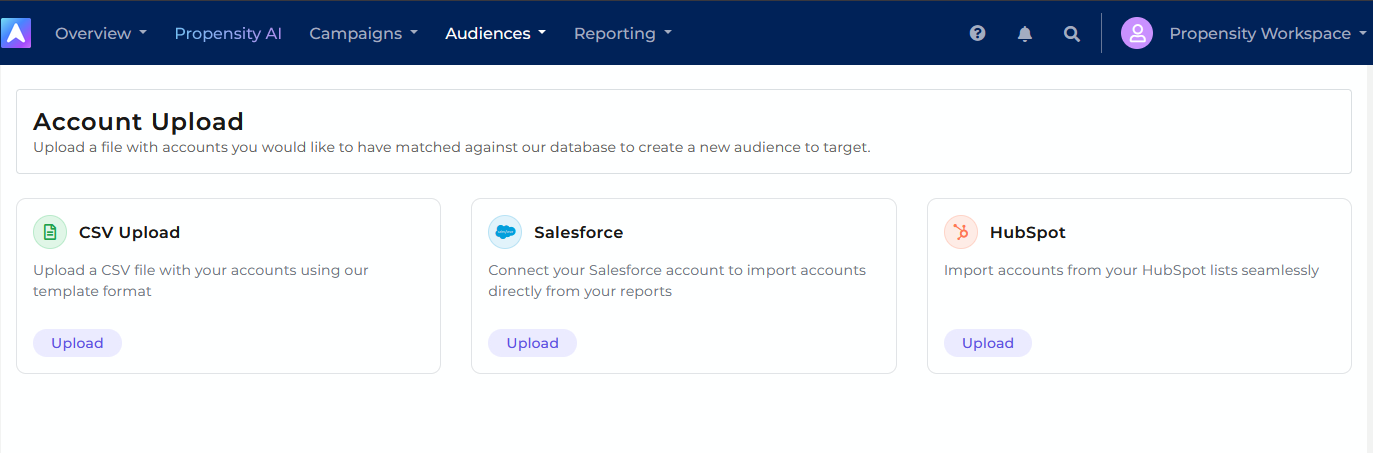1373x453 pixels.
Task: Open notifications bell icon
Action: [1025, 33]
